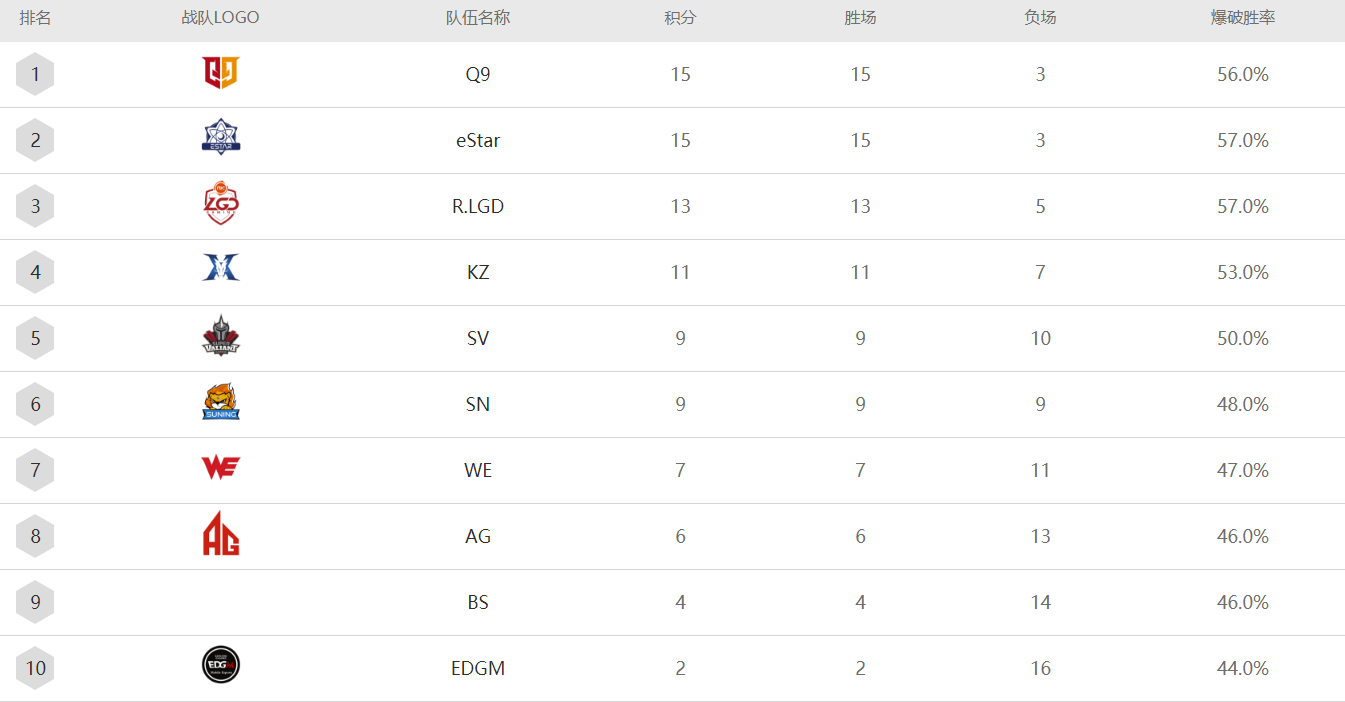Open the eStar team name

(x=478, y=140)
